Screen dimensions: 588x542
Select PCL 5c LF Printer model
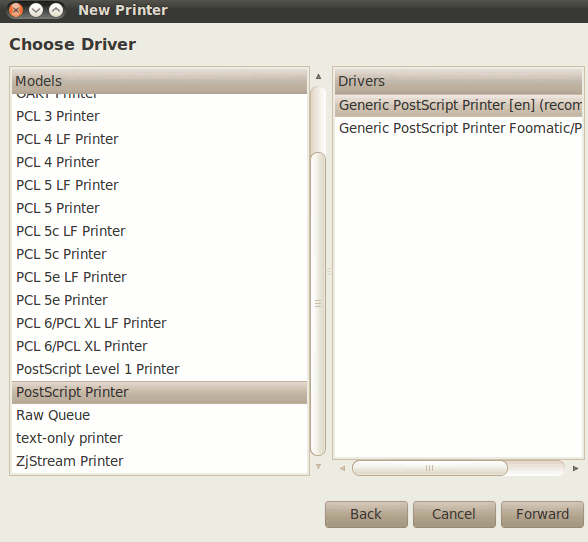[159, 231]
